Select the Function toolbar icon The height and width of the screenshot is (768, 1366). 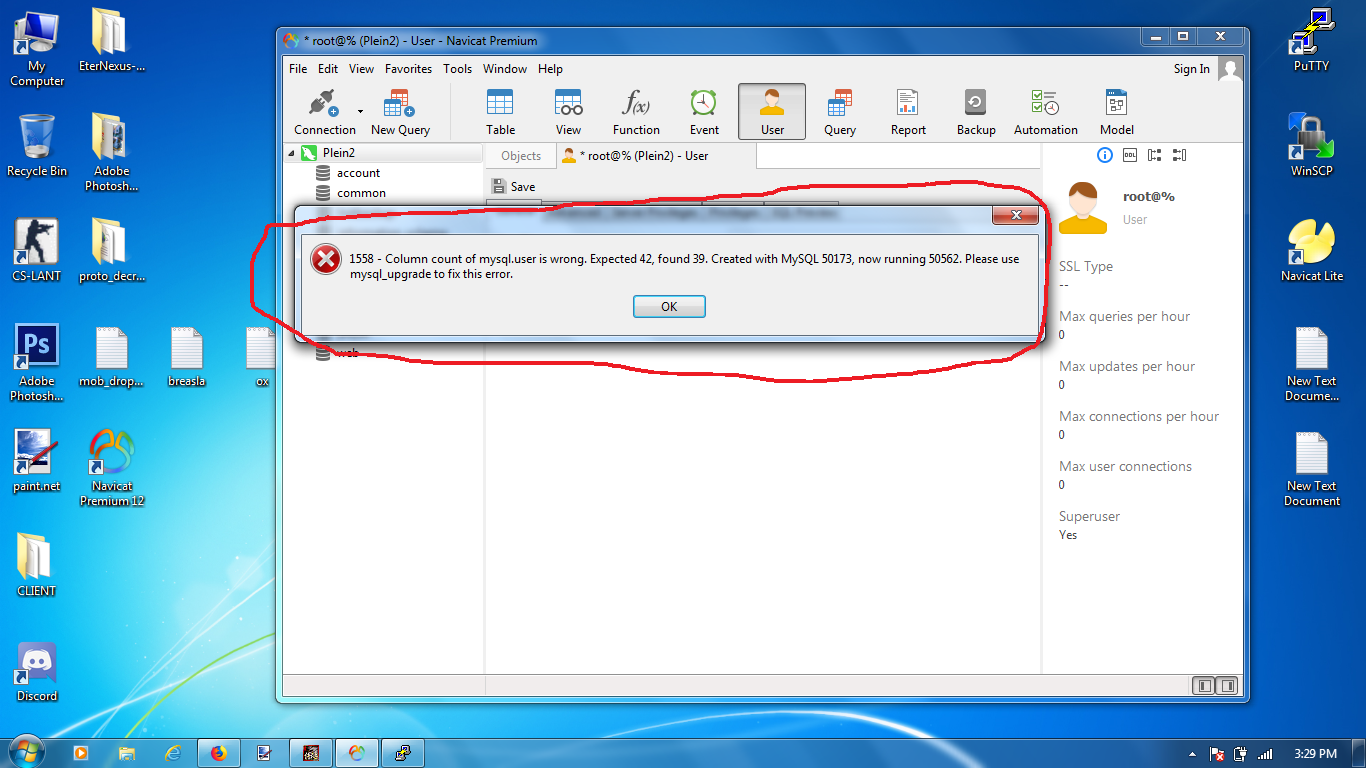coord(636,112)
